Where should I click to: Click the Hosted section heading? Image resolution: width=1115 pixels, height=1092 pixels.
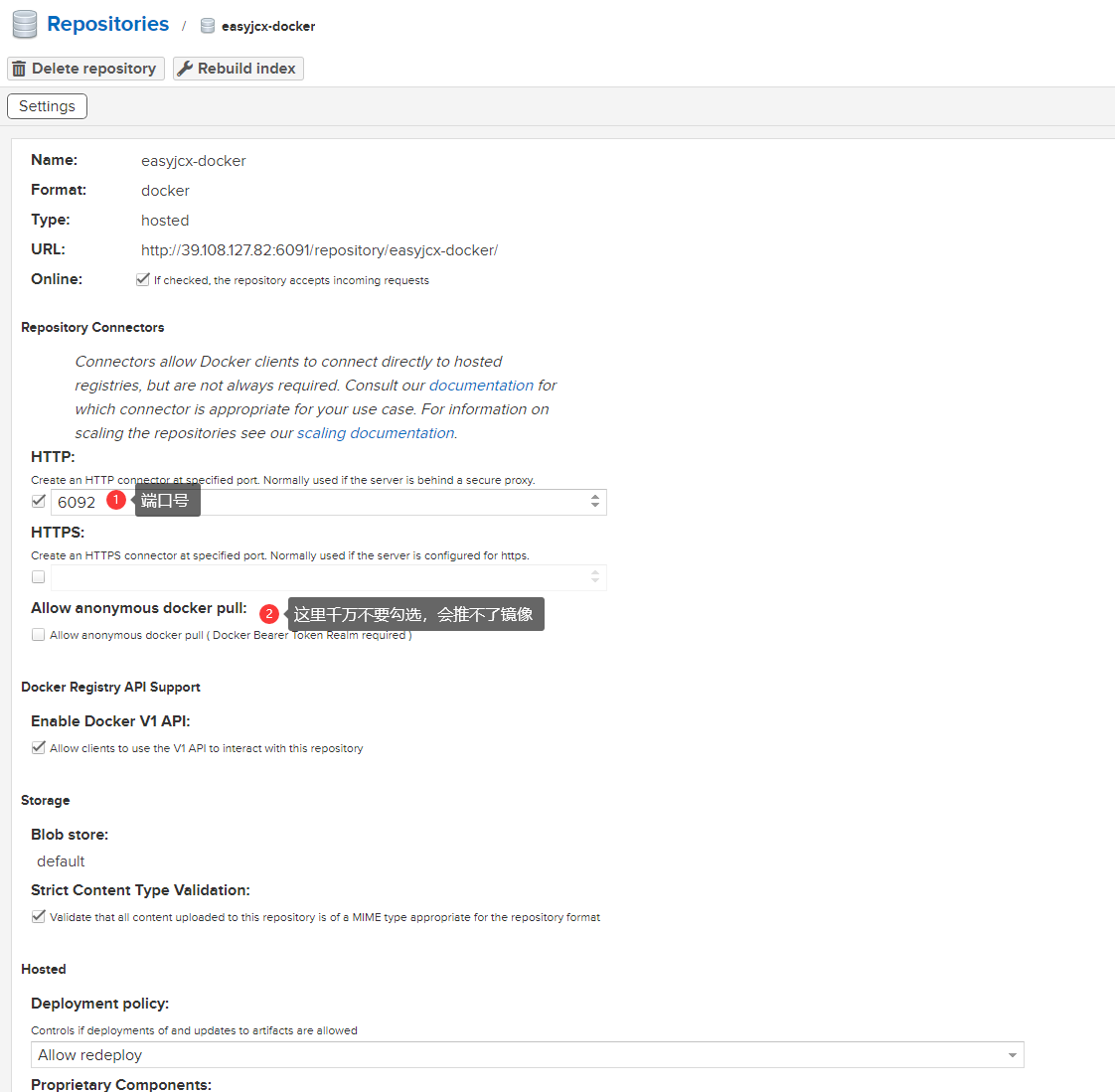point(44,969)
